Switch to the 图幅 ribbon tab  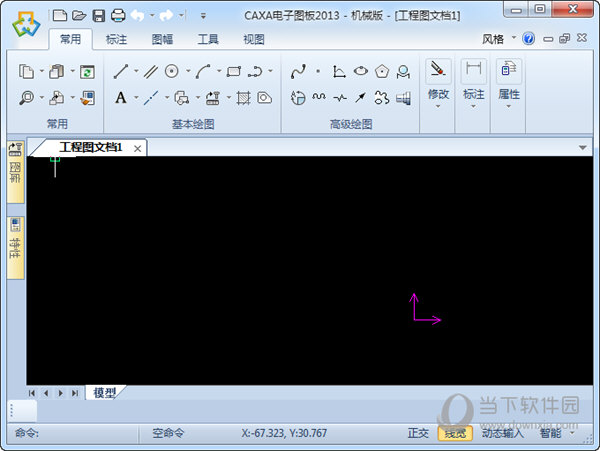[x=162, y=39]
